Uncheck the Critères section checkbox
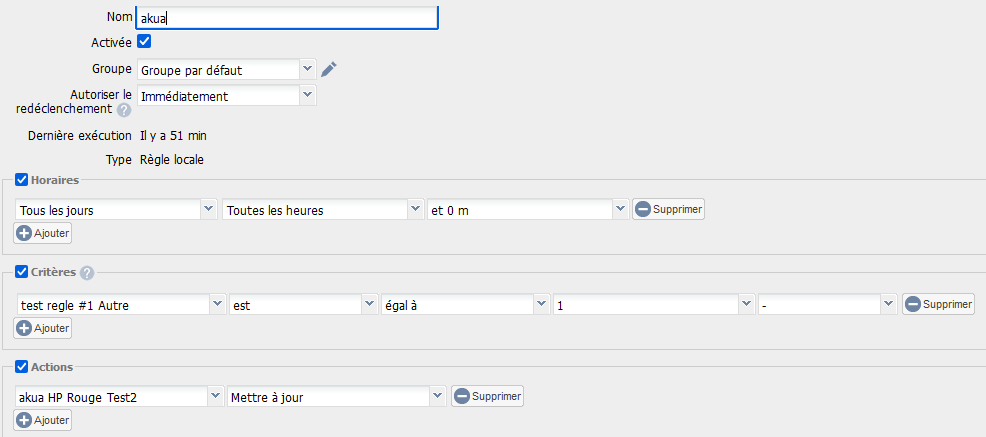The width and height of the screenshot is (986, 437). tap(22, 272)
